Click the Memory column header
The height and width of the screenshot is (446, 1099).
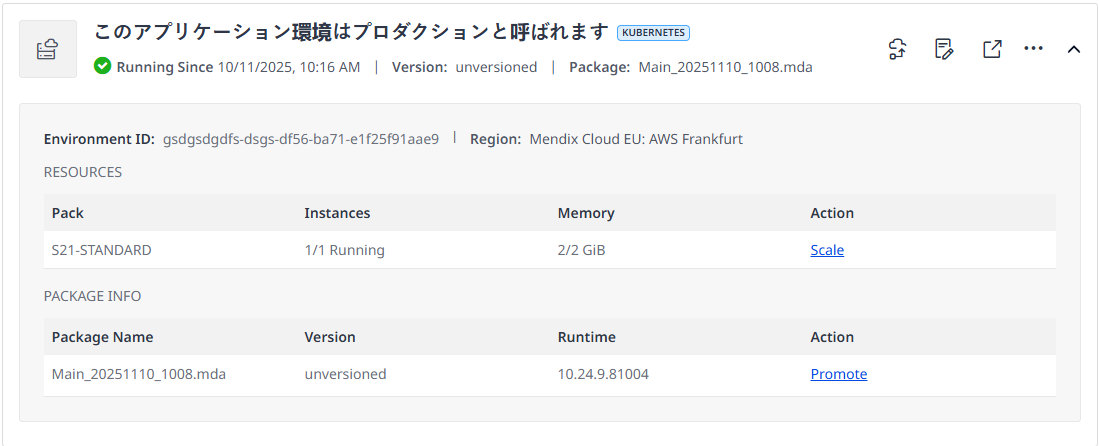click(586, 212)
